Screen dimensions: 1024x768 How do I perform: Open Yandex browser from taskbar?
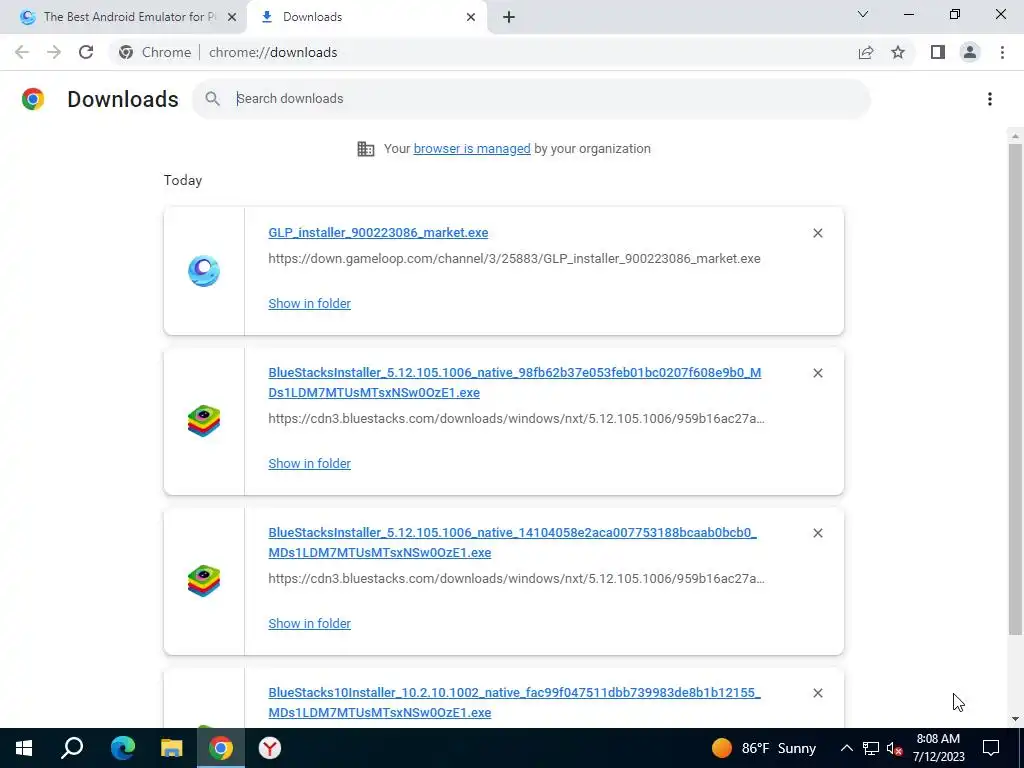coord(270,748)
